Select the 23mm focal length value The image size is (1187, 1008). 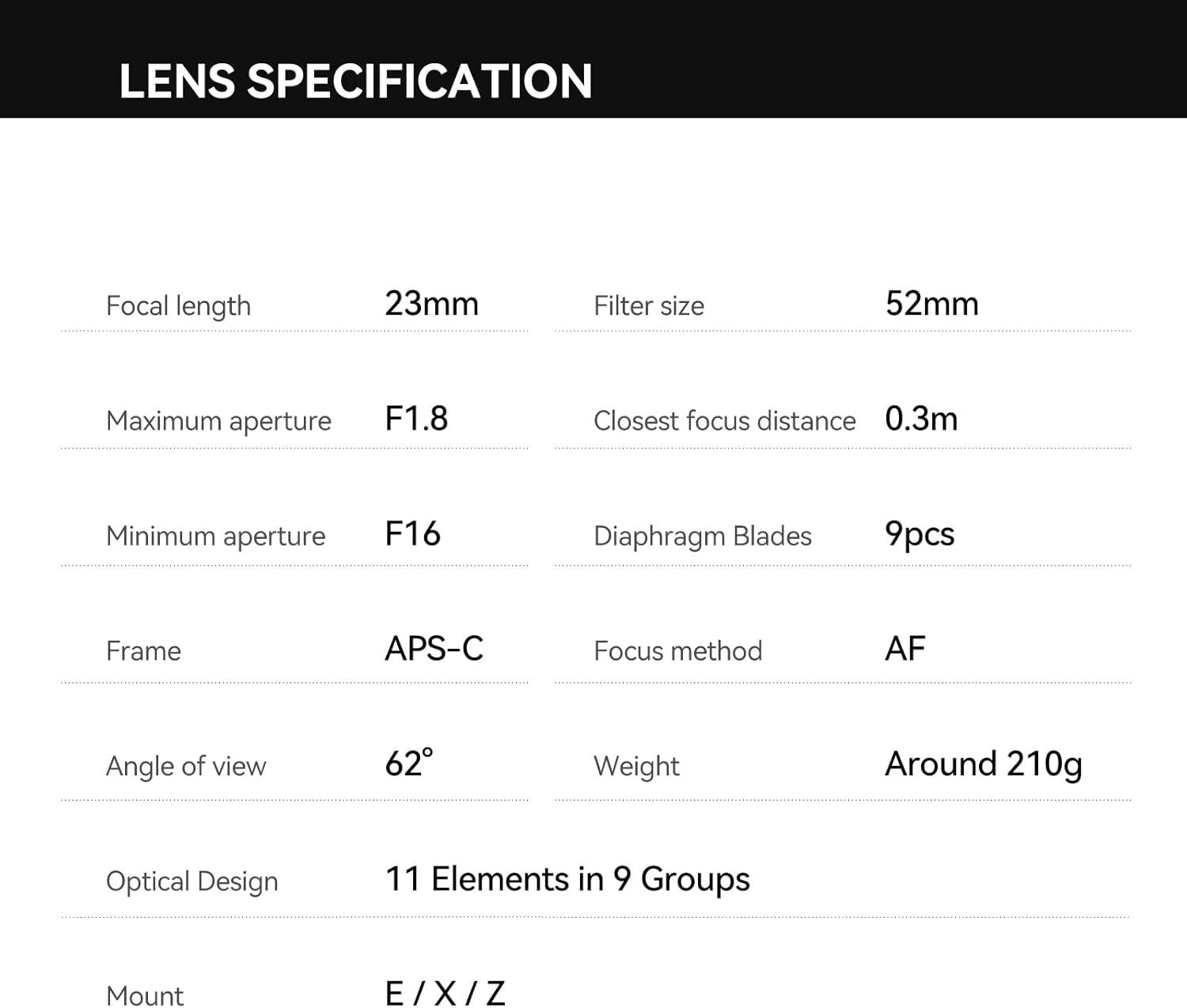431,304
